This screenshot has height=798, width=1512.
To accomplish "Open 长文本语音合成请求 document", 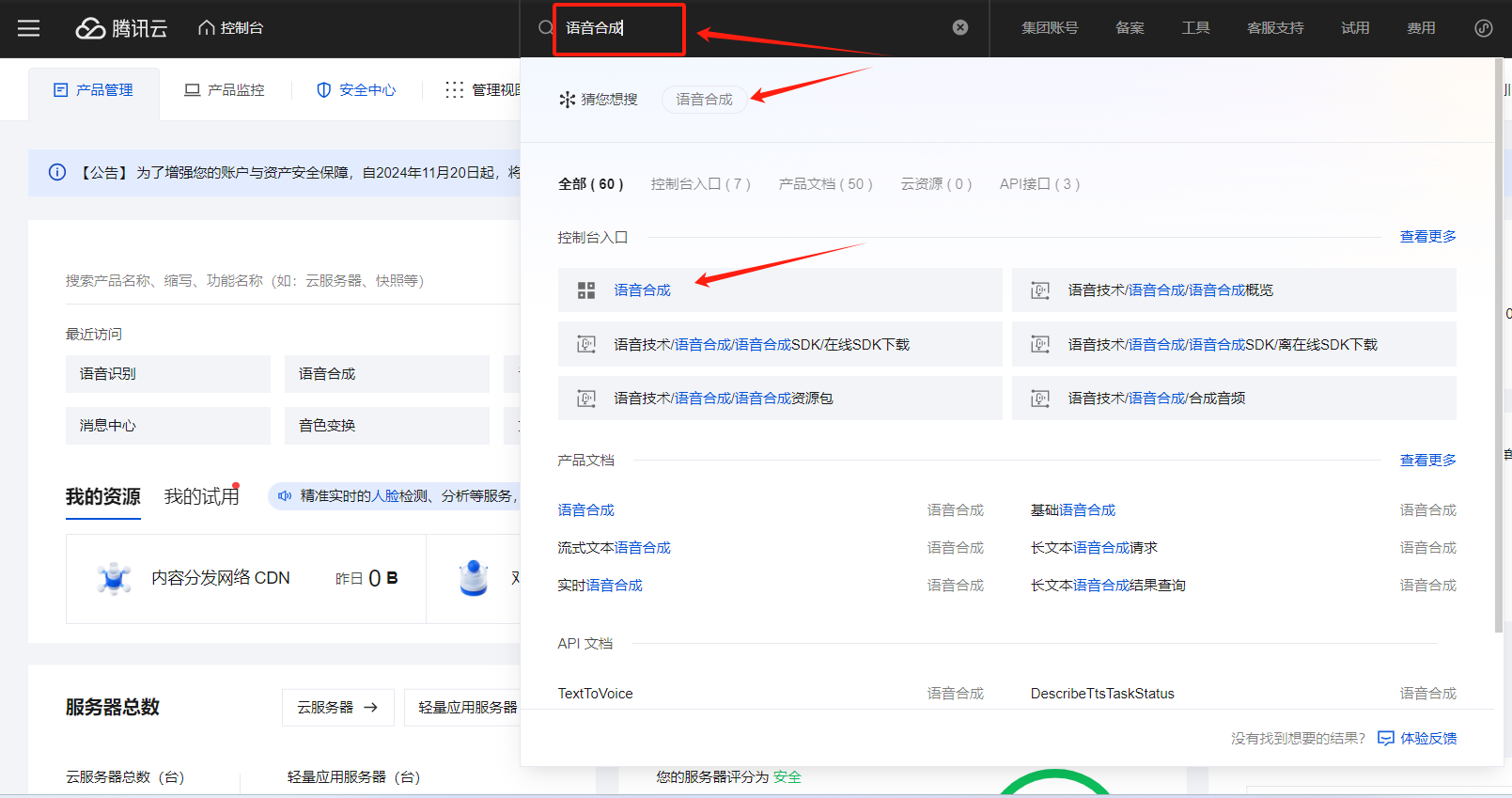I will pos(1094,548).
